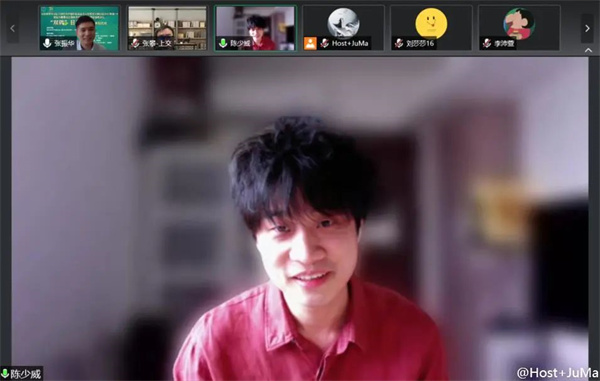600x381 pixels.
Task: Click muted mic icon of 李帅雪
Action: pos(487,43)
